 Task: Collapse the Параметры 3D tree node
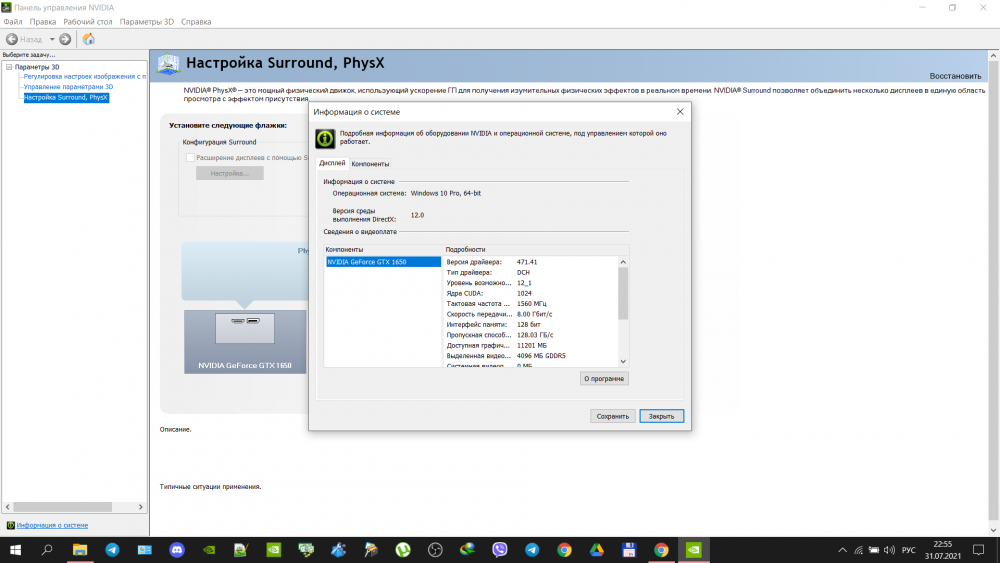coord(9,67)
